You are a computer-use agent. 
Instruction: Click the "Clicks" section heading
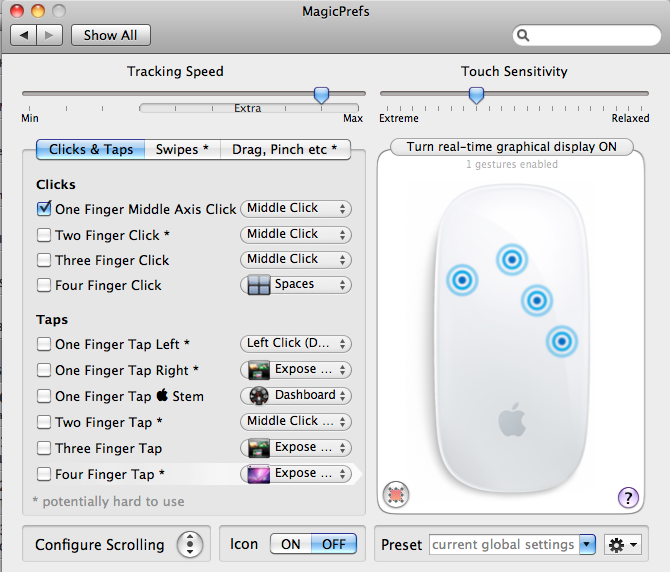click(x=56, y=185)
